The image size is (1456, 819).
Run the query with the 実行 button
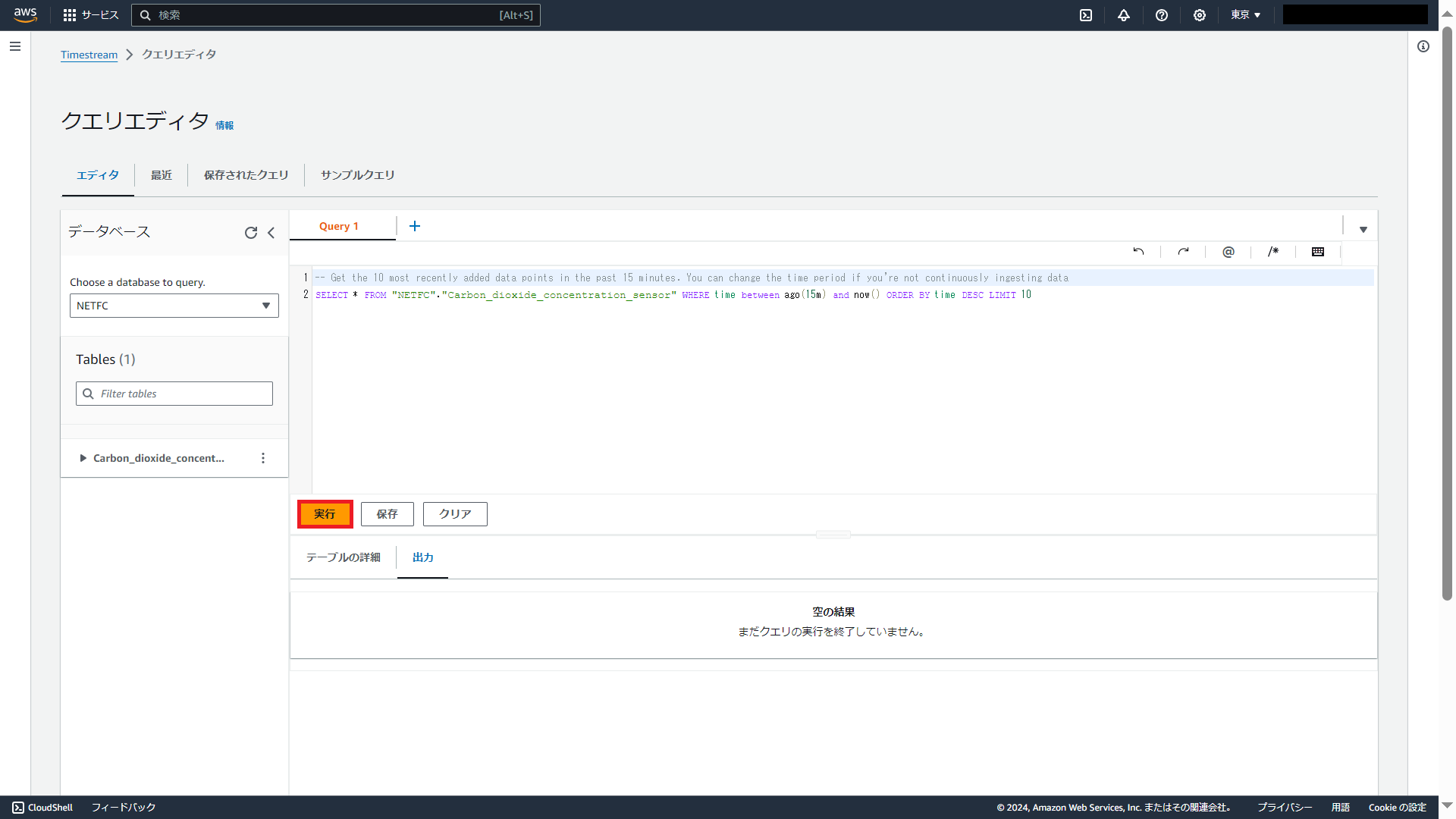325,513
